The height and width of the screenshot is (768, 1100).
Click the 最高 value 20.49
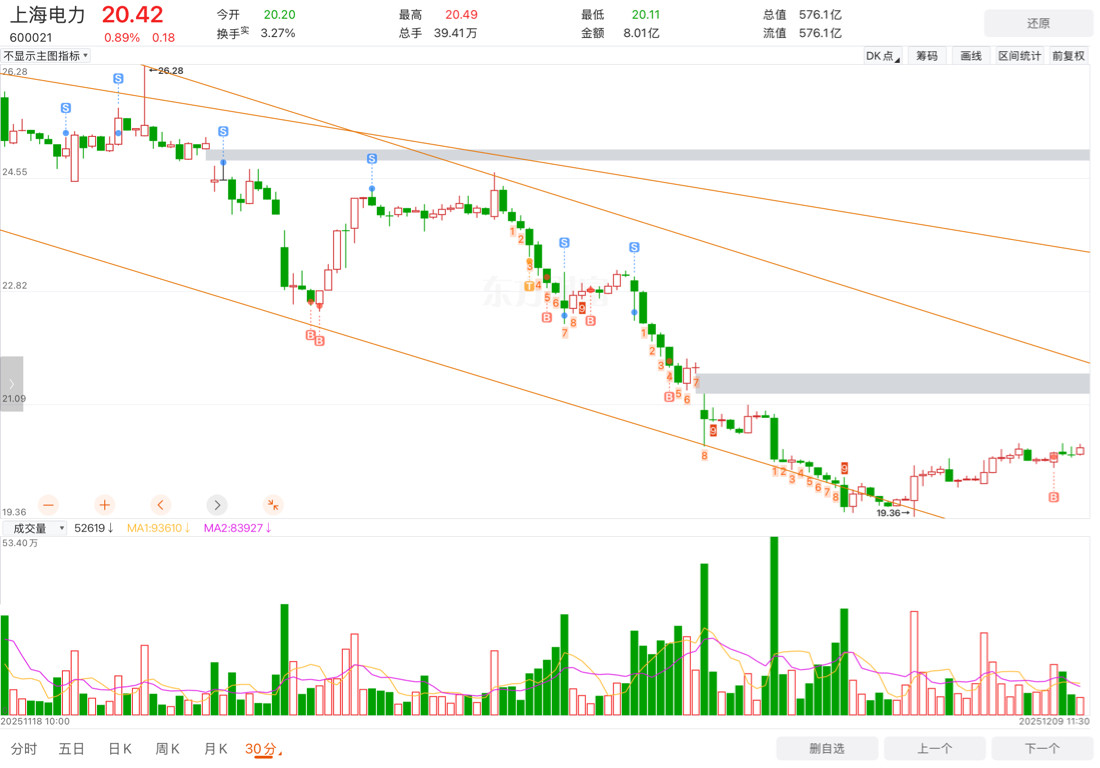461,14
